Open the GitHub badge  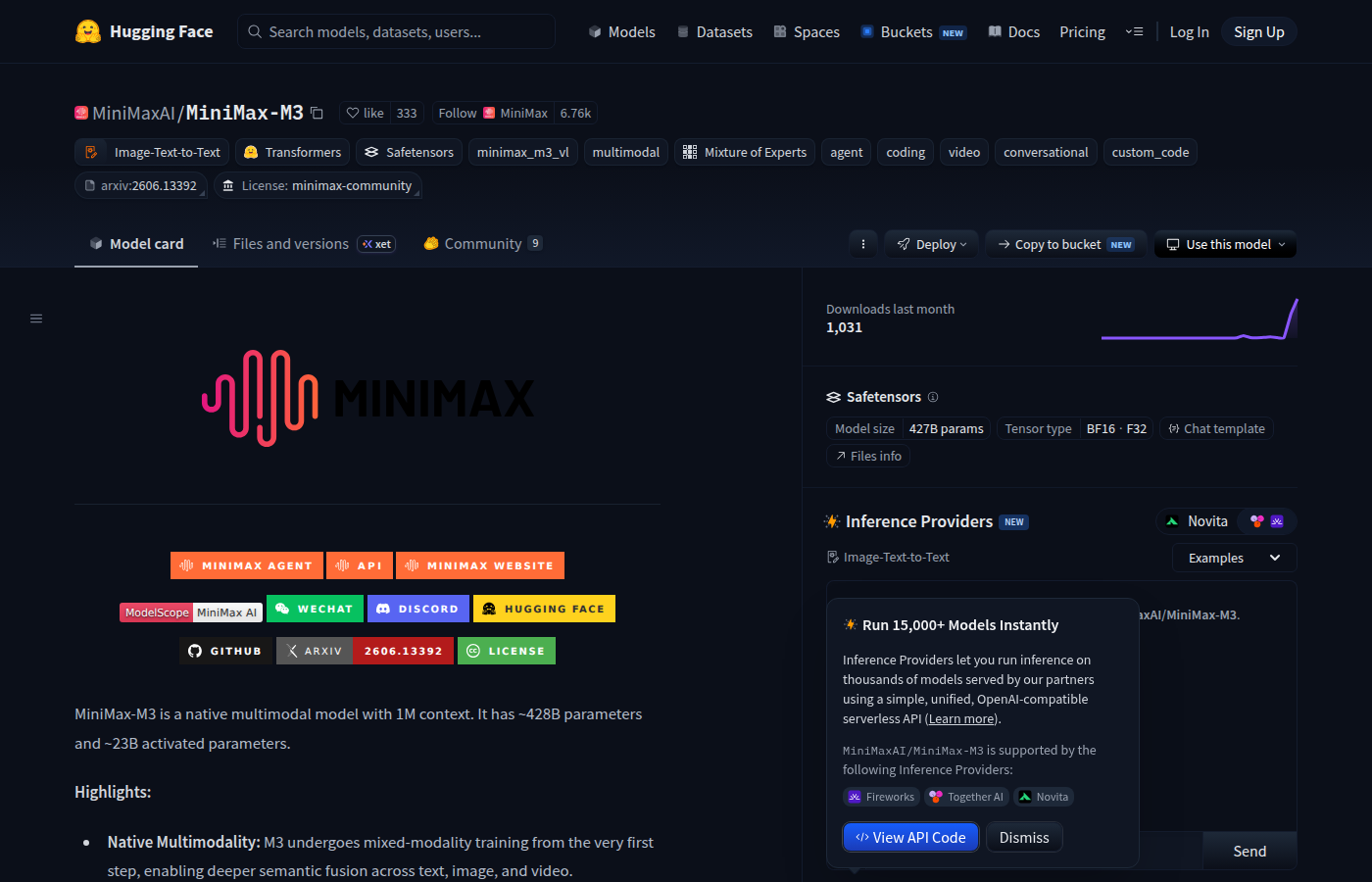(x=225, y=651)
